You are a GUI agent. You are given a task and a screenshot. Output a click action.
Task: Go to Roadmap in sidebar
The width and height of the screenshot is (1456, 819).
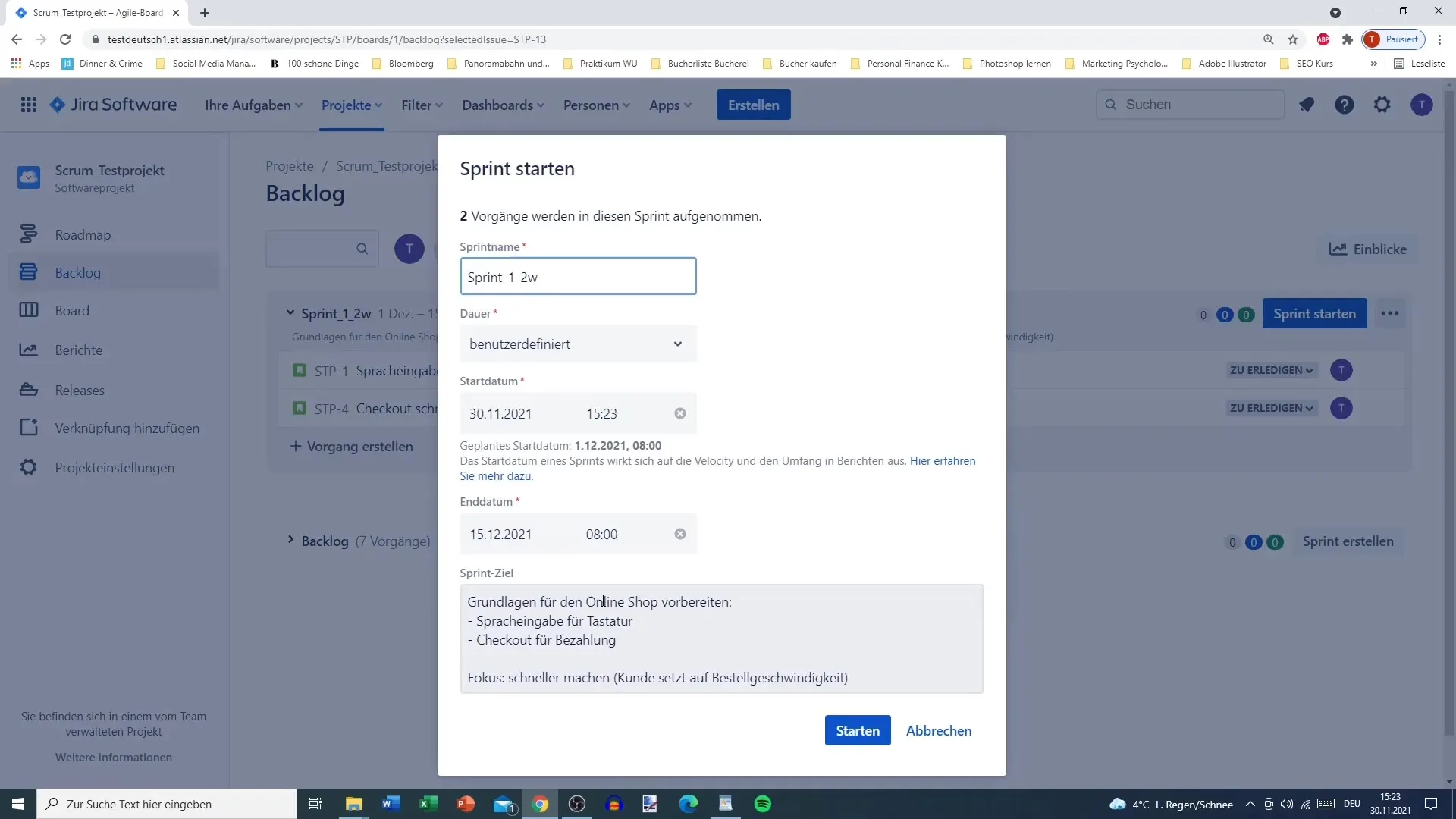pos(114,234)
